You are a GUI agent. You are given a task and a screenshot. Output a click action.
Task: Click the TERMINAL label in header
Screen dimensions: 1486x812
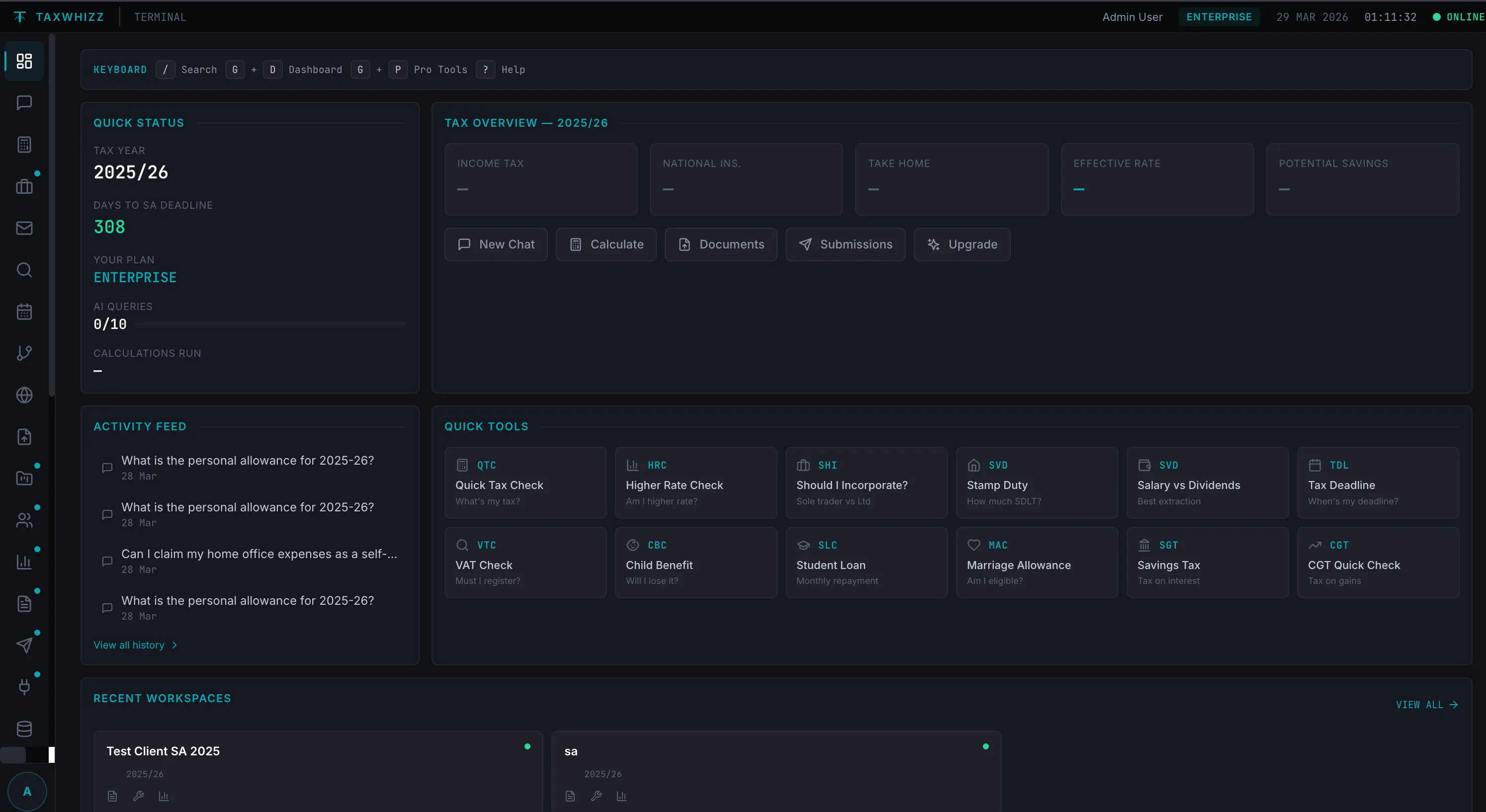point(161,17)
